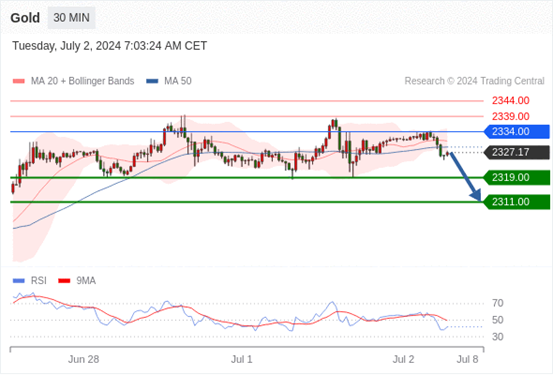Click the Jun 28 date axis label

84,359
